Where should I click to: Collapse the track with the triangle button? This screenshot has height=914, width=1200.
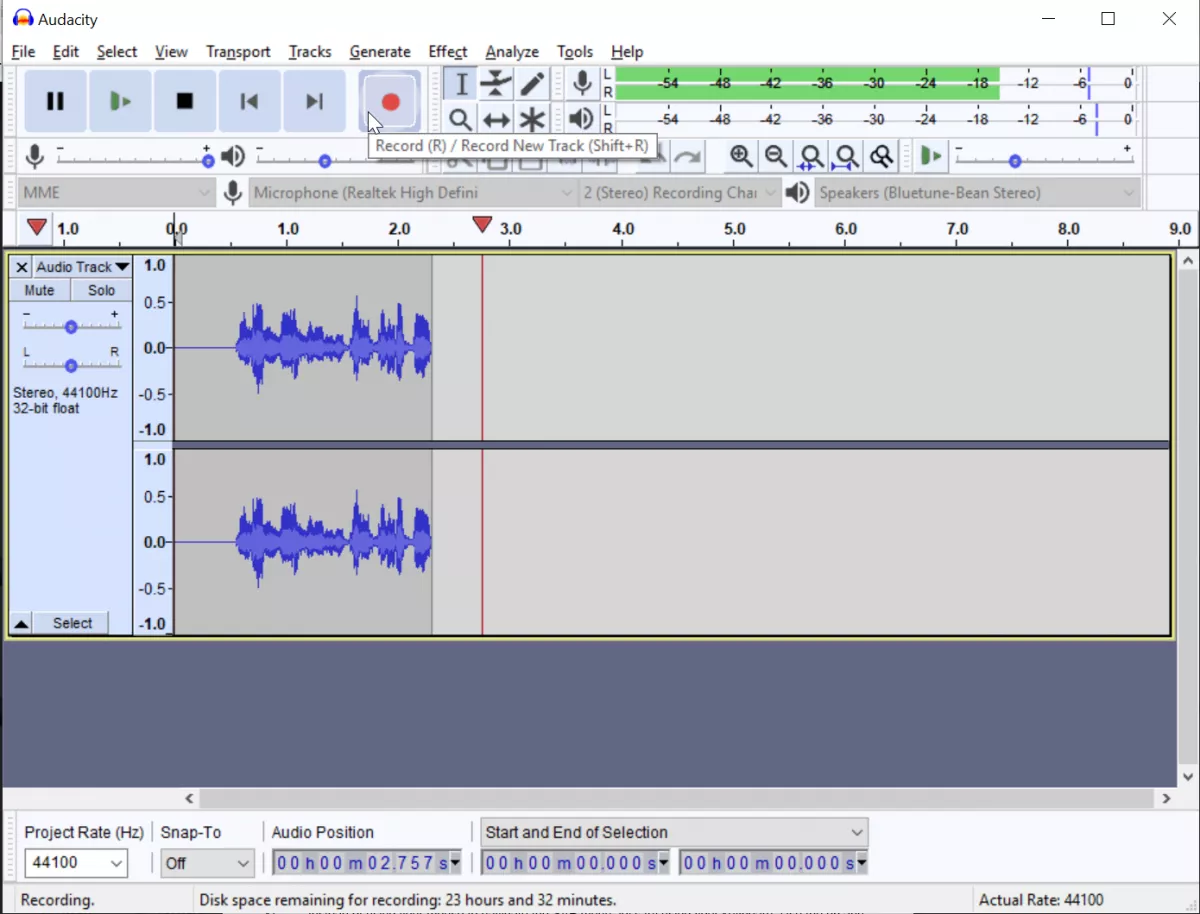click(x=21, y=624)
